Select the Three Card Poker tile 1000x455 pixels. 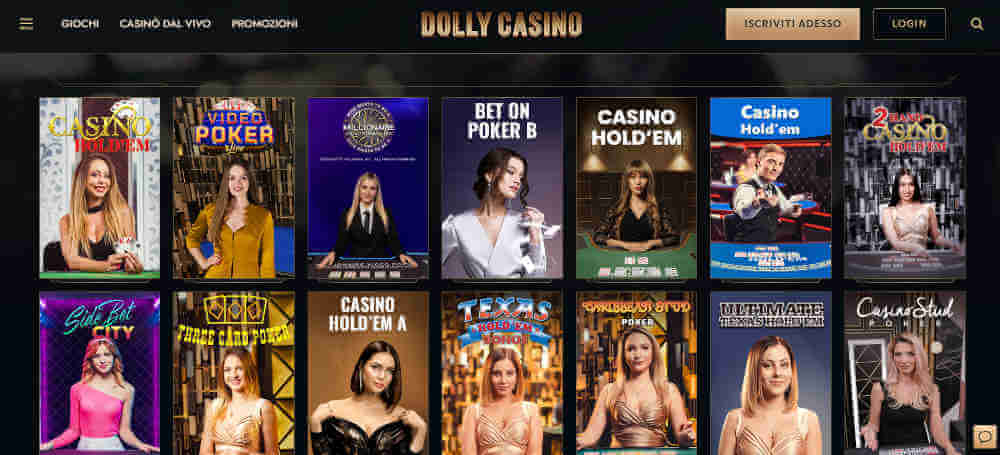(x=234, y=373)
